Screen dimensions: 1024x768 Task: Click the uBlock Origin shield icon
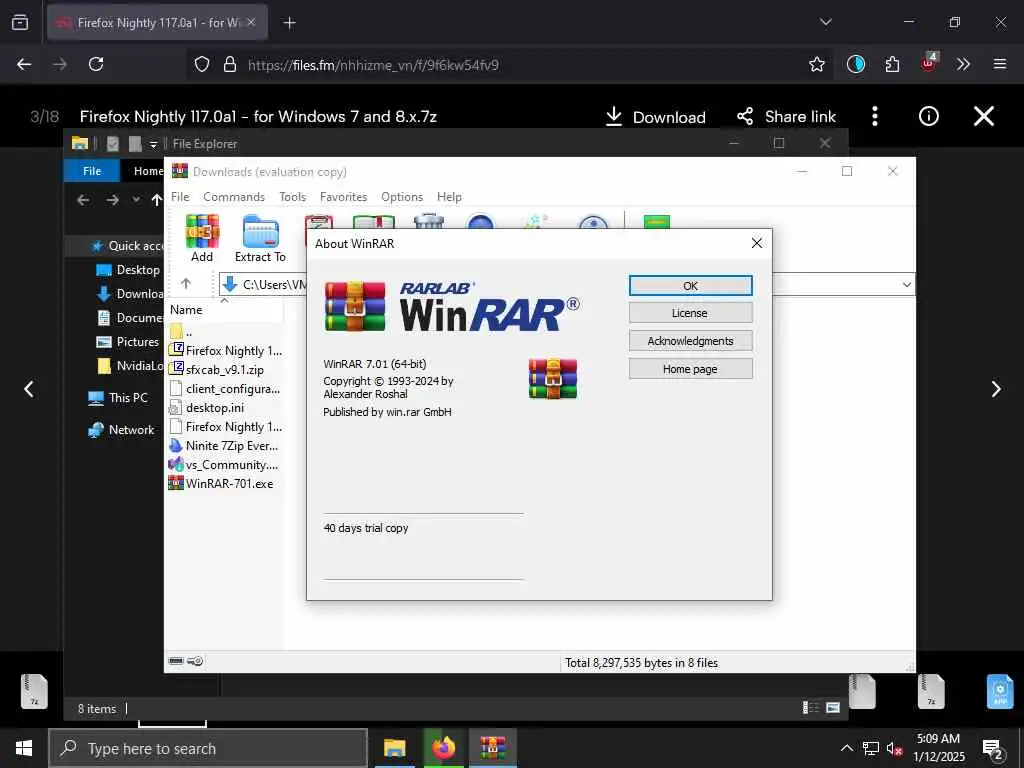point(928,63)
